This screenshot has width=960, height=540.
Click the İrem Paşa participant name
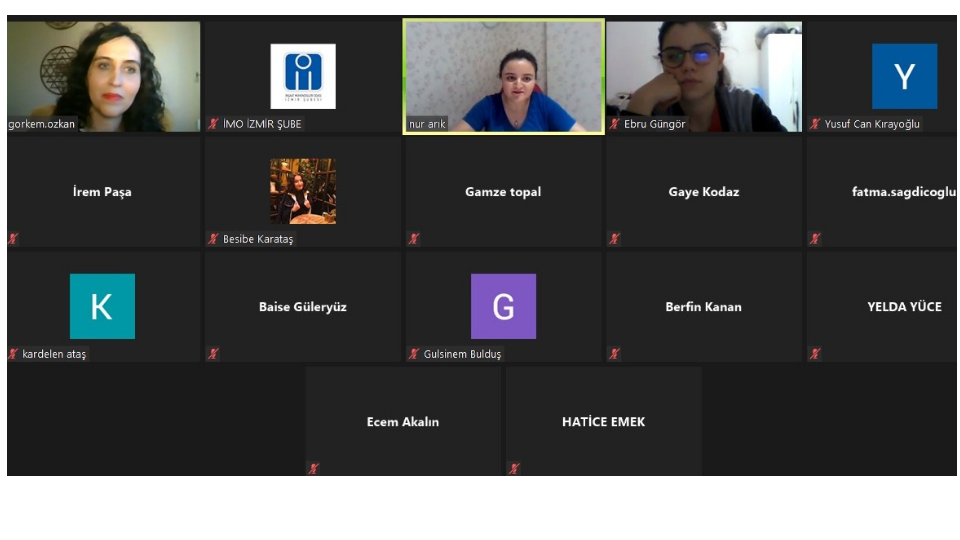point(102,192)
